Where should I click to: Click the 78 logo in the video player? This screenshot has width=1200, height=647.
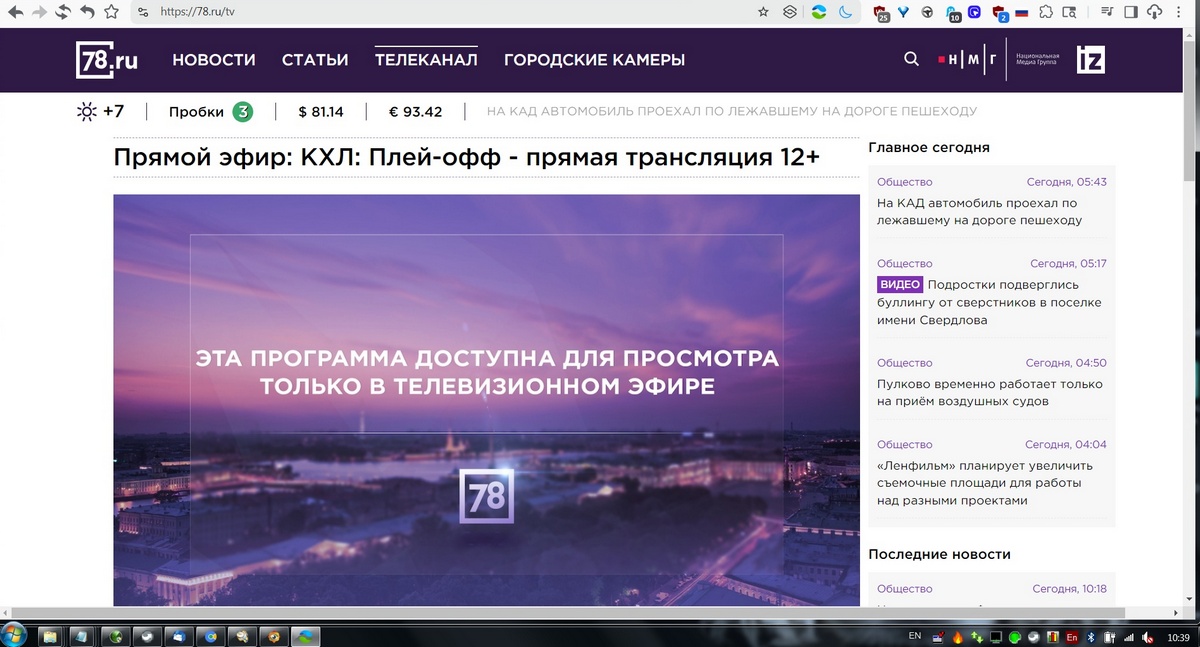point(486,495)
